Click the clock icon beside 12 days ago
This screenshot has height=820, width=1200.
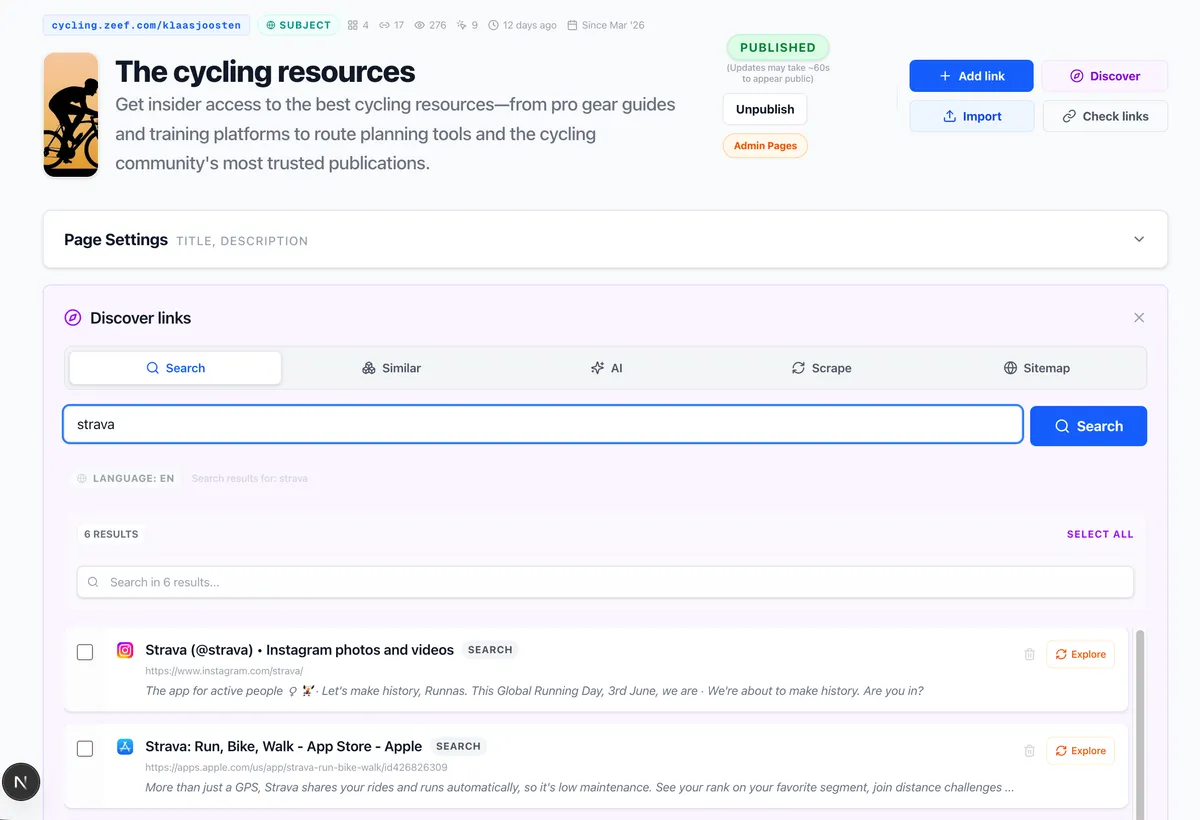(x=493, y=25)
